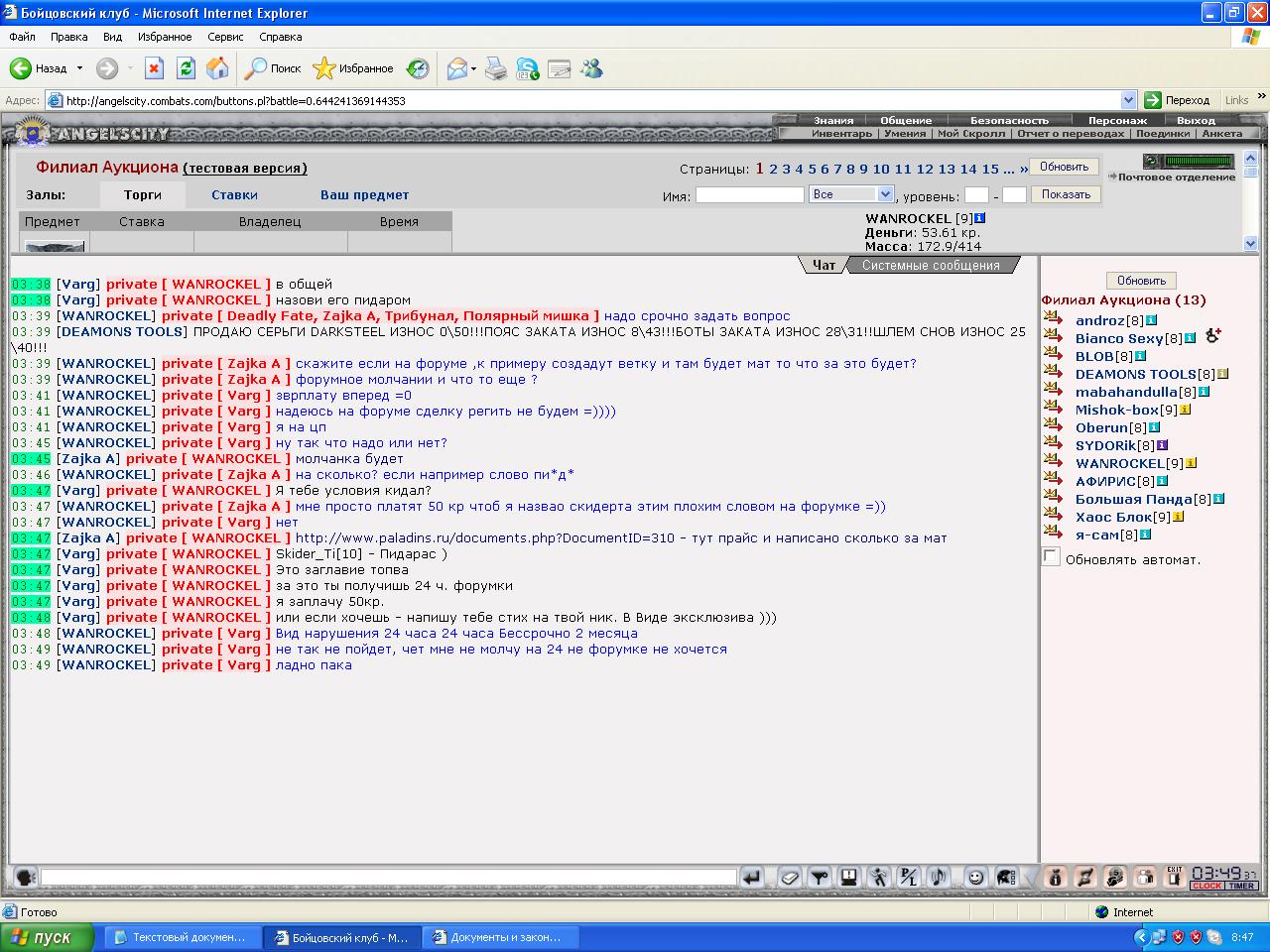1270x952 pixels.
Task: Click the Обновить button above player list
Action: 1141,281
